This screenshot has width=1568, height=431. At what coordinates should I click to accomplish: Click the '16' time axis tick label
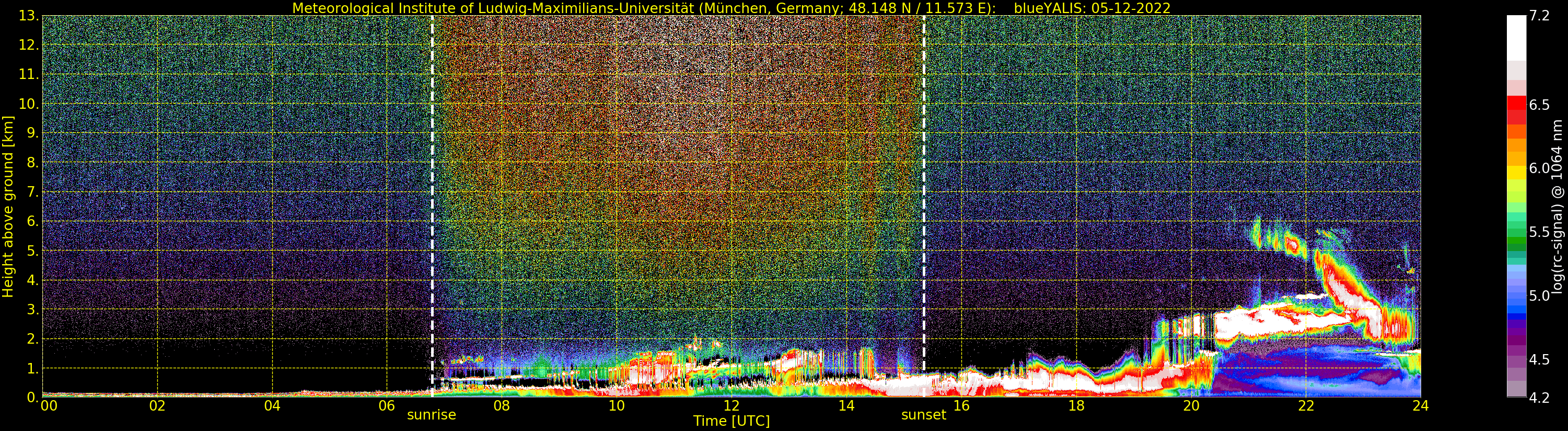coord(961,405)
